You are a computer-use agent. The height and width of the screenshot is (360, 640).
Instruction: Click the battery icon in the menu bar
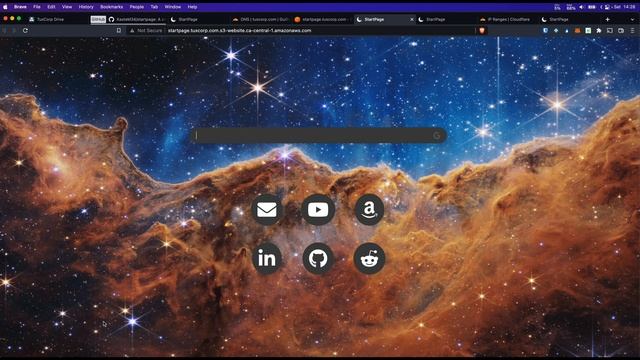(x=591, y=7)
